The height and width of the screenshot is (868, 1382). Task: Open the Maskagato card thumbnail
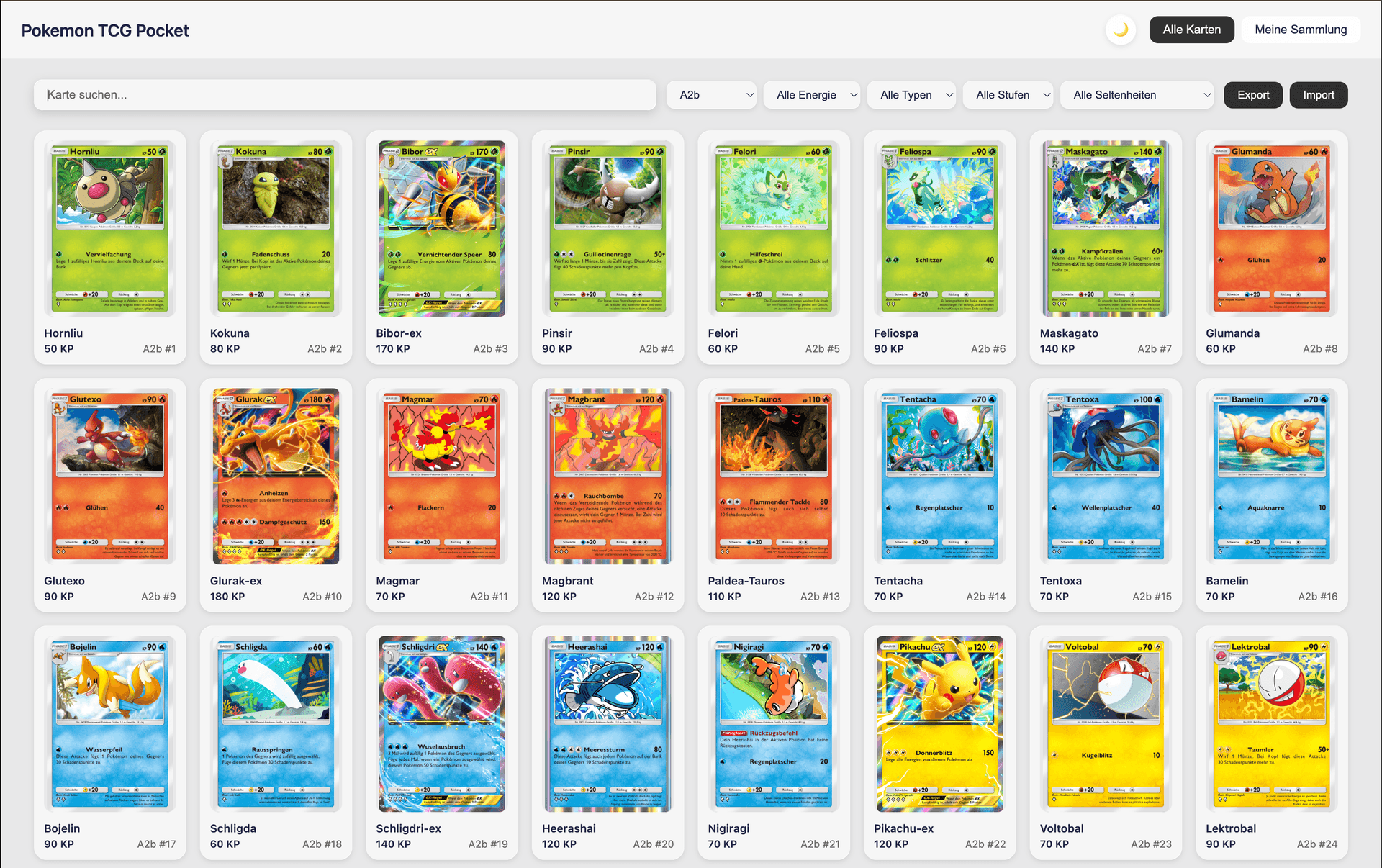pos(1106,228)
